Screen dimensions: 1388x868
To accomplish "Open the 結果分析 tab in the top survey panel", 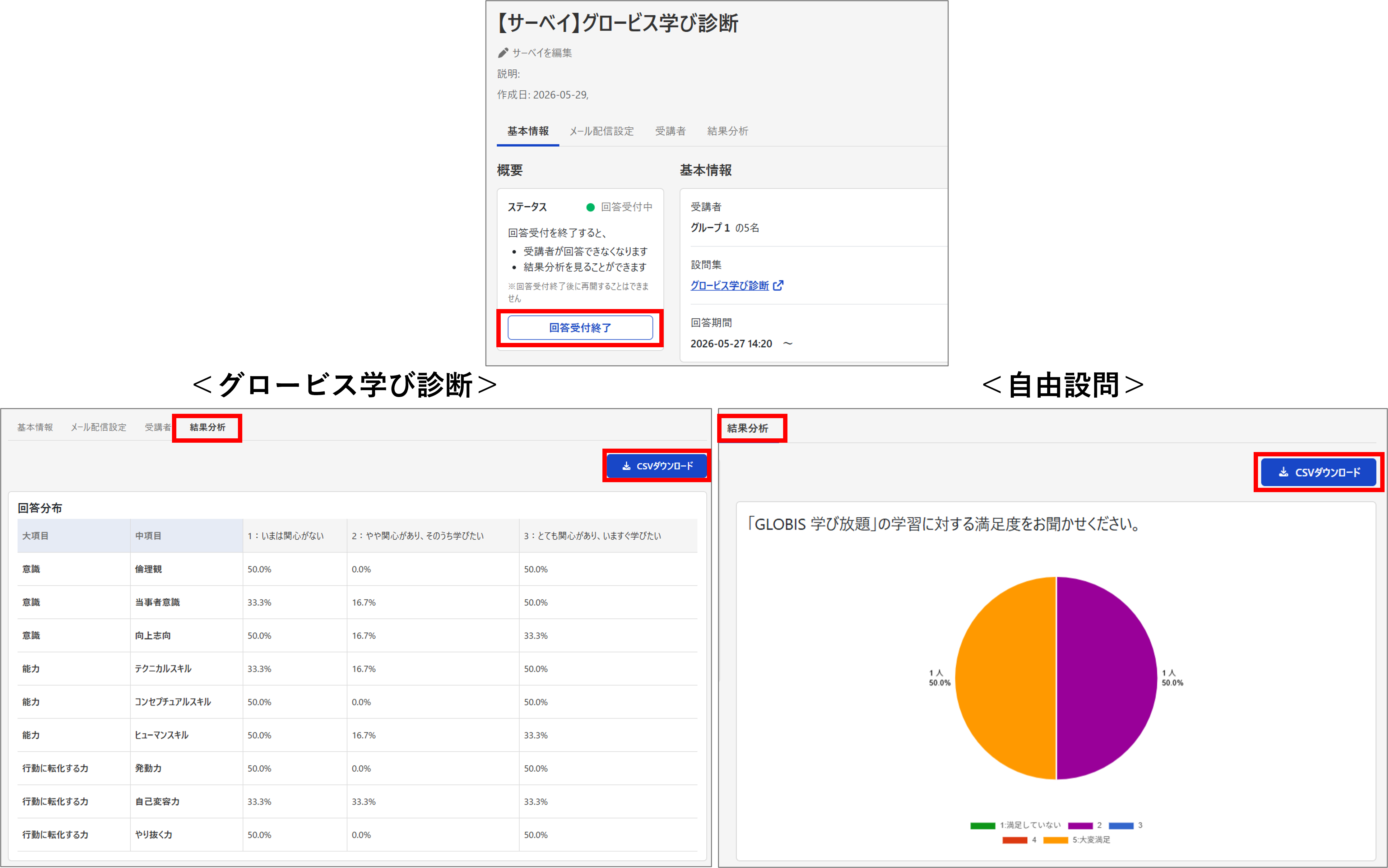I will click(x=727, y=132).
